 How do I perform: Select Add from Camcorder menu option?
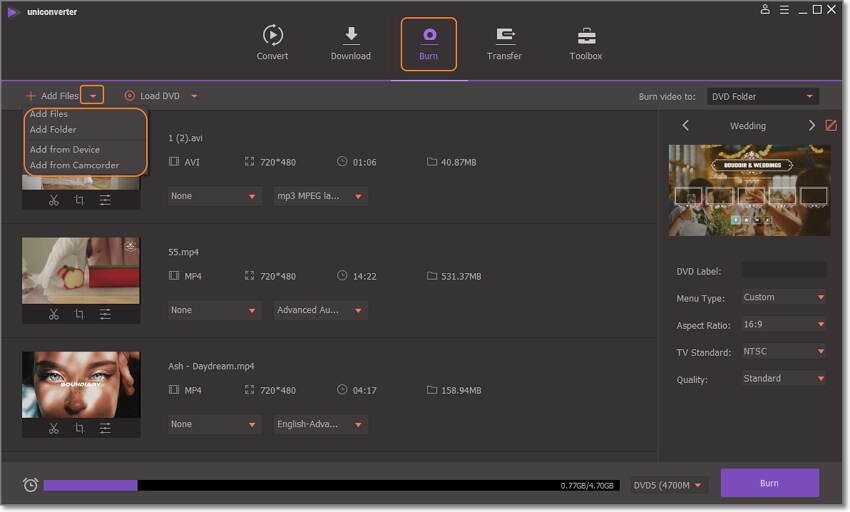(74, 165)
